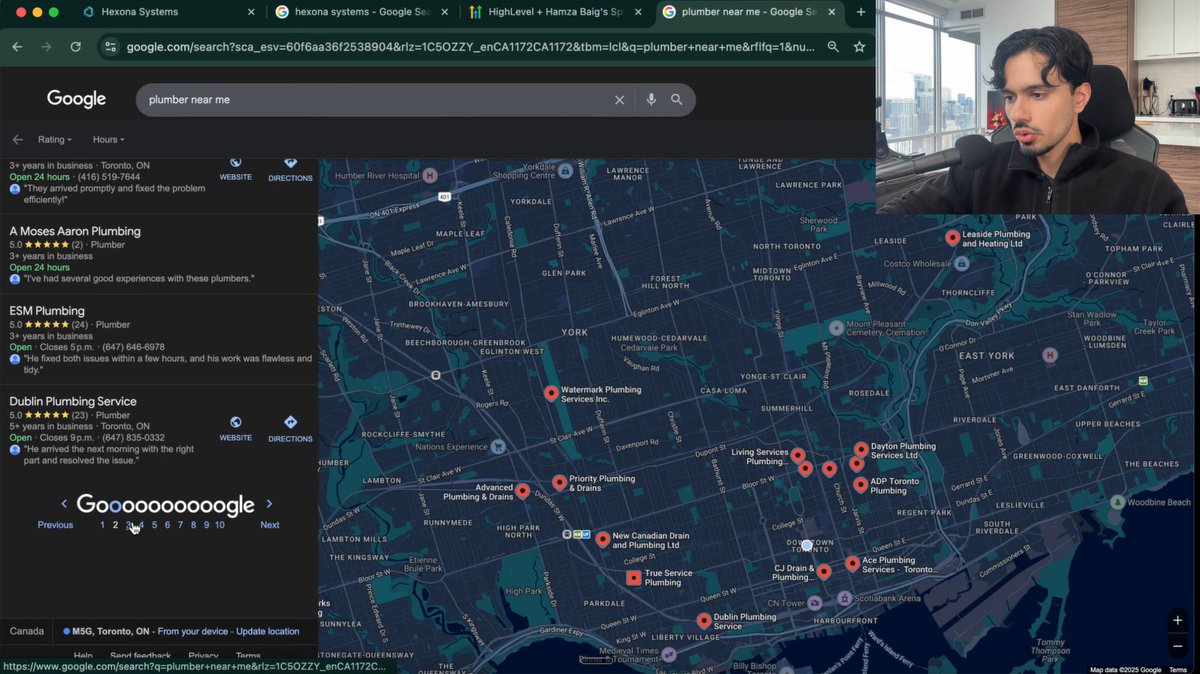Click the From your device link

pos(194,632)
